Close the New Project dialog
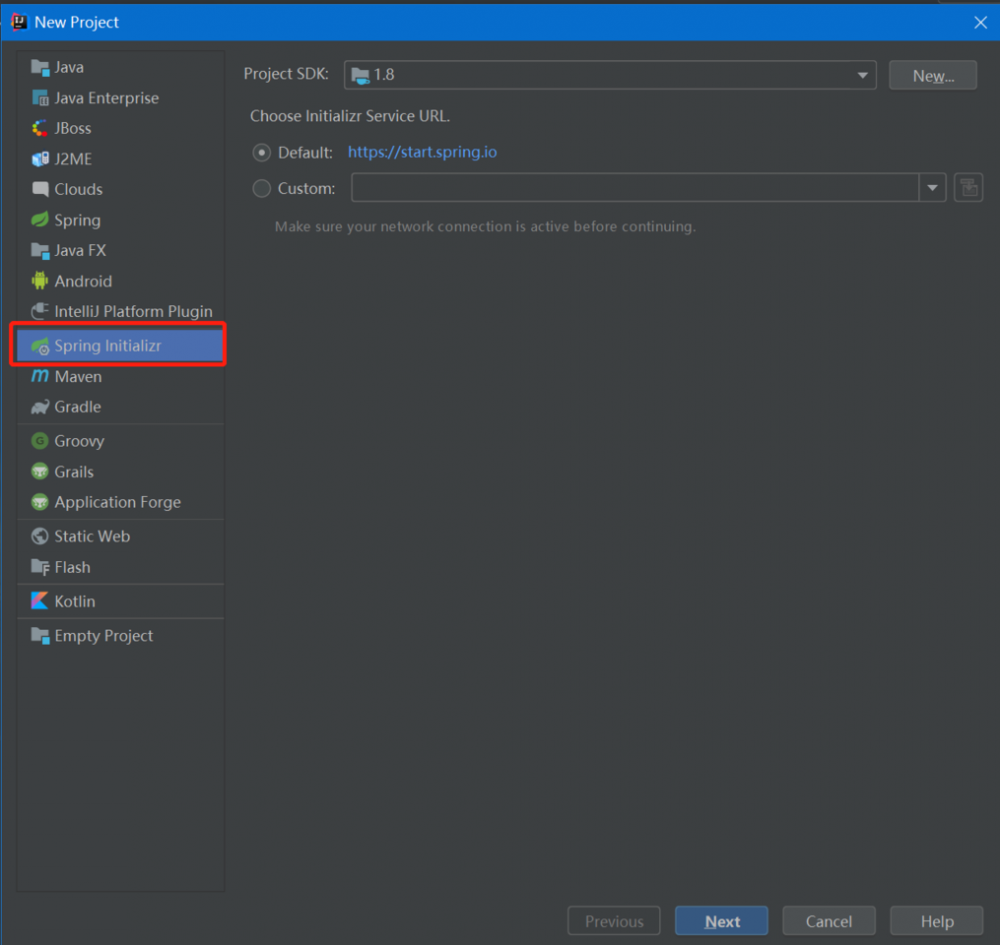 coord(980,22)
